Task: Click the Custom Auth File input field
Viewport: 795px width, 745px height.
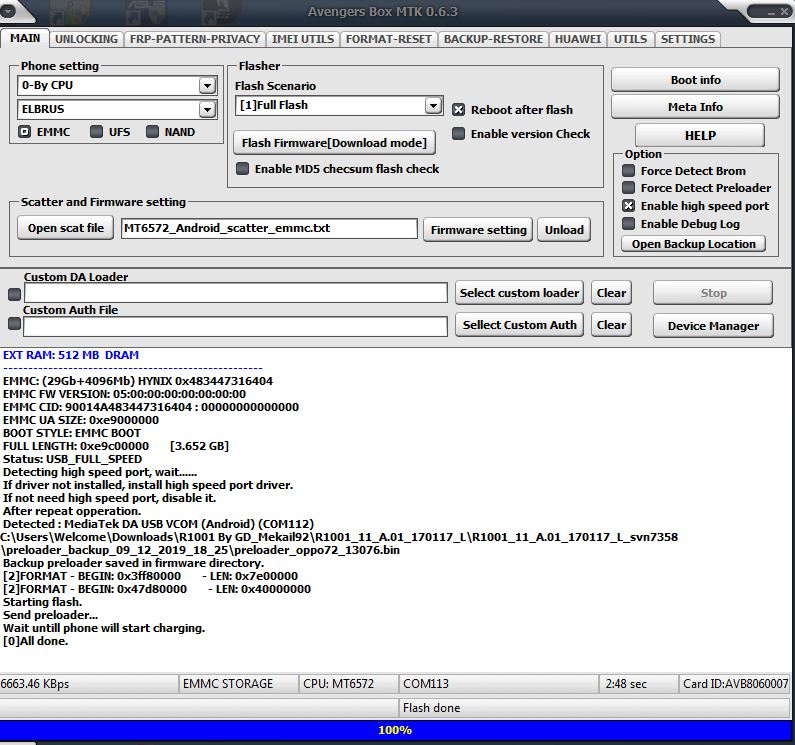Action: (x=235, y=326)
